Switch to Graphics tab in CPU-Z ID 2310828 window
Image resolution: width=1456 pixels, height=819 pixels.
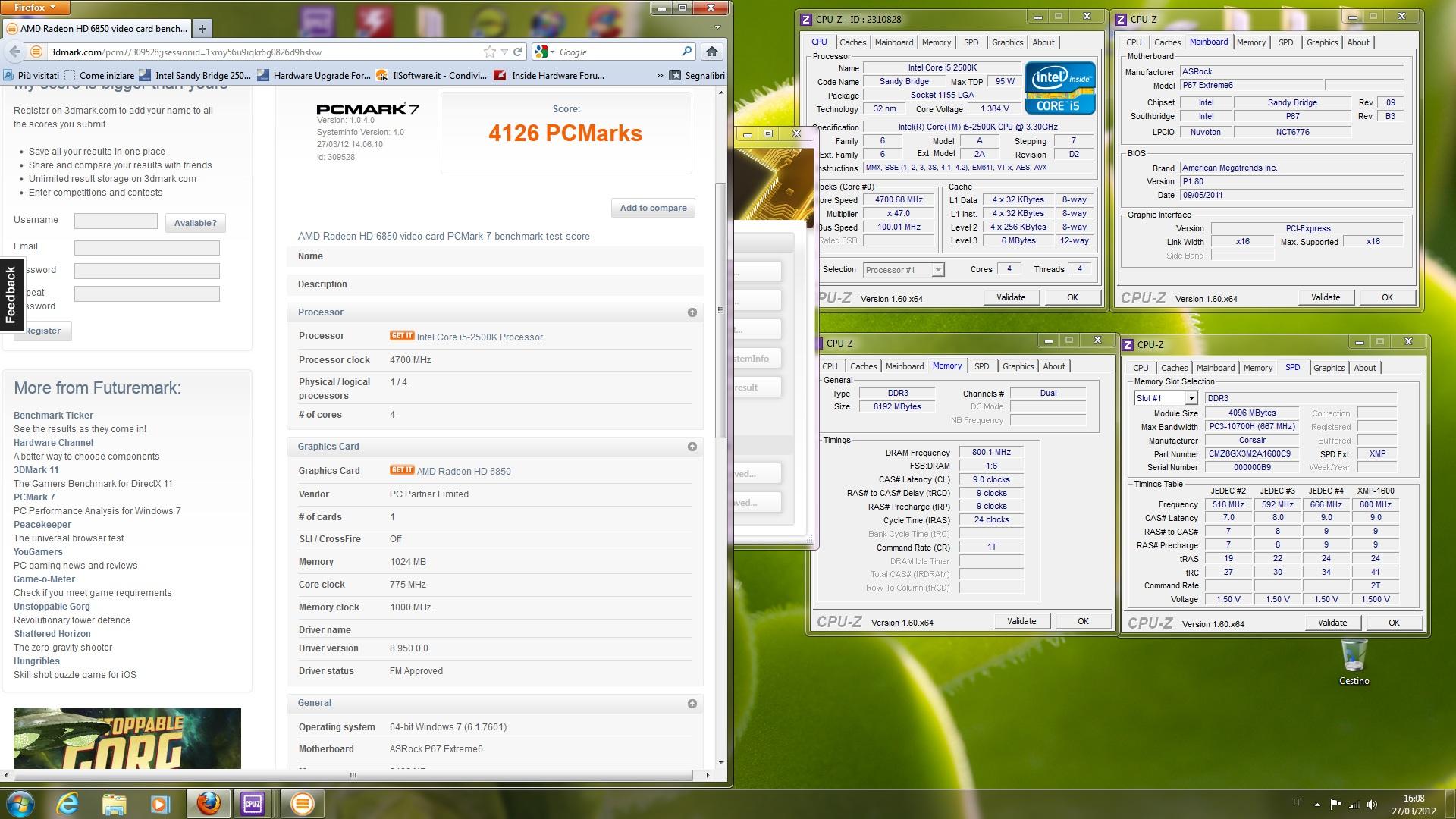click(1007, 42)
